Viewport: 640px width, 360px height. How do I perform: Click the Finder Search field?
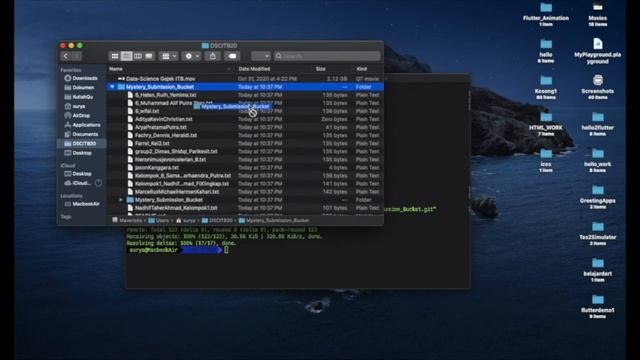click(327, 56)
